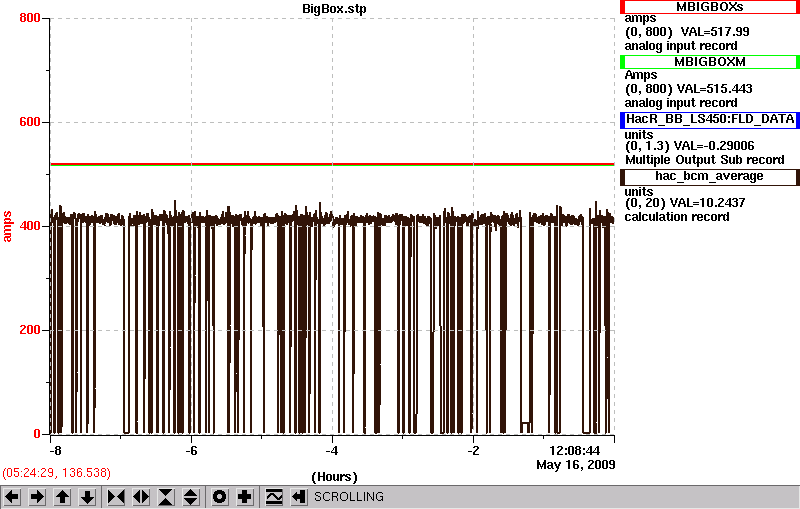This screenshot has height=509, width=800.
Task: Click 'calculation record' description text
Action: pyautogui.click(x=677, y=217)
